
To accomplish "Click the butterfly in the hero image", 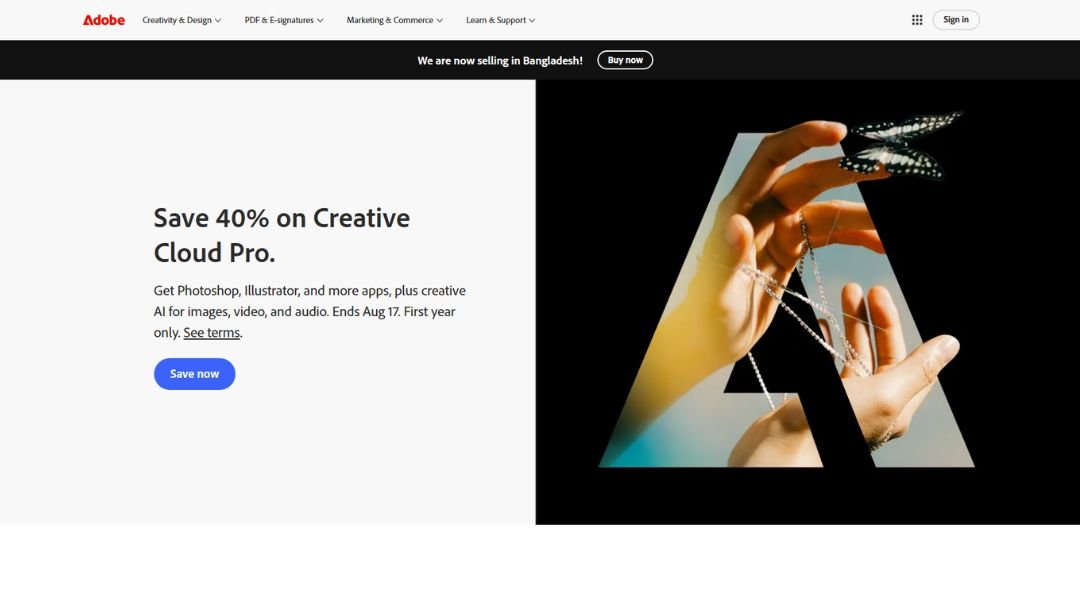I will [x=899, y=145].
